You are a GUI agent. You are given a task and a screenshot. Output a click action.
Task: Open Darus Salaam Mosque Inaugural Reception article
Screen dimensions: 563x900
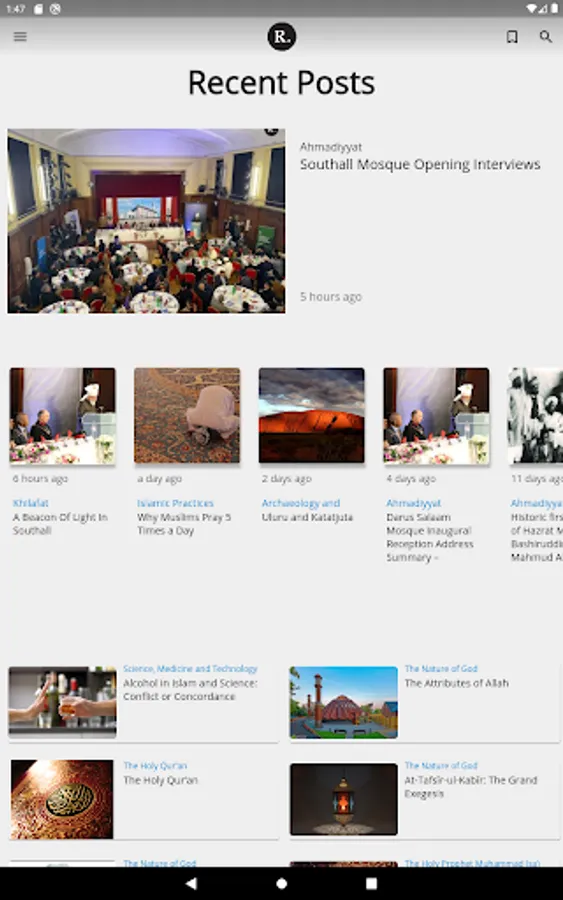(430, 537)
